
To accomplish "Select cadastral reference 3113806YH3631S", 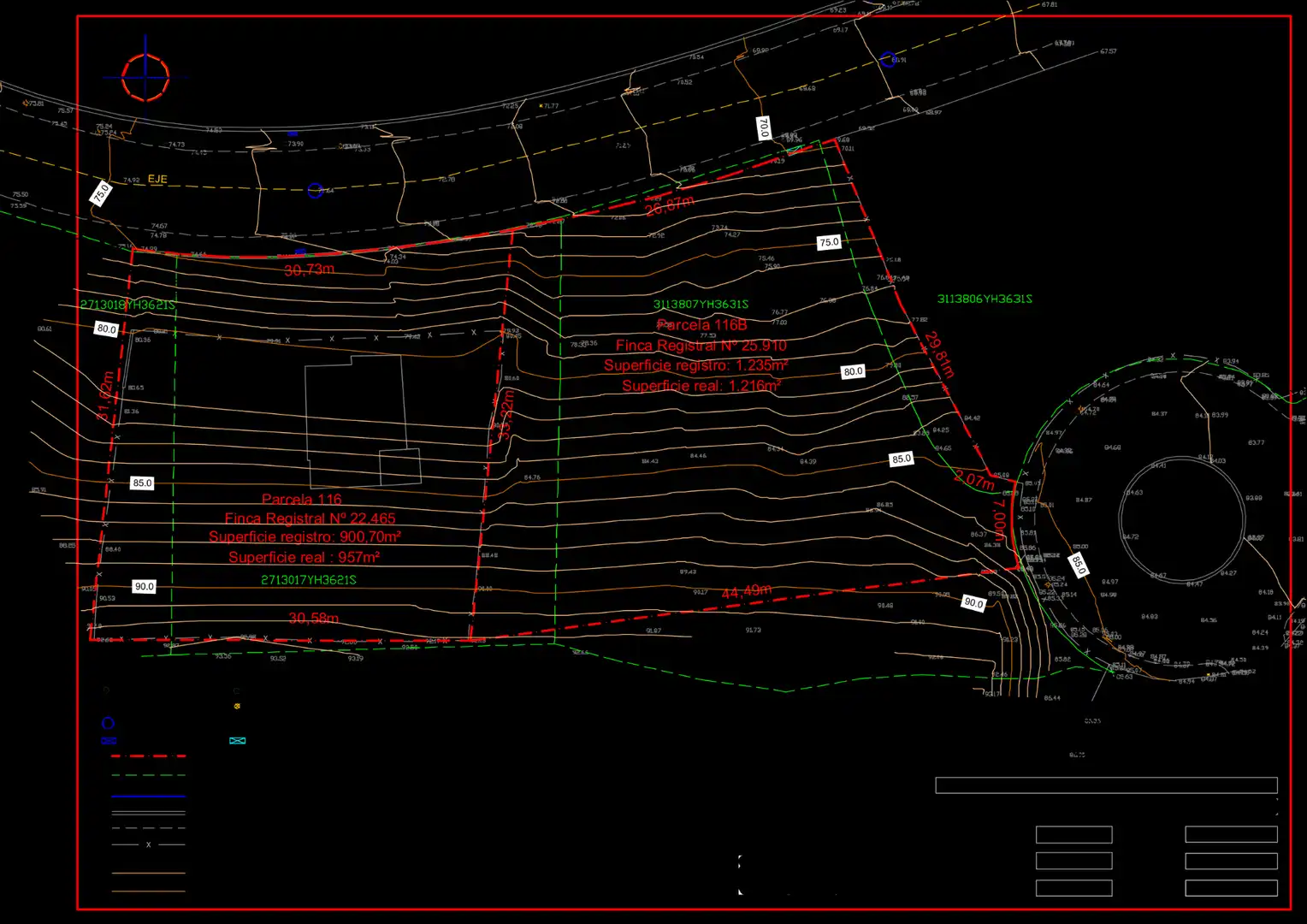I will tap(985, 299).
